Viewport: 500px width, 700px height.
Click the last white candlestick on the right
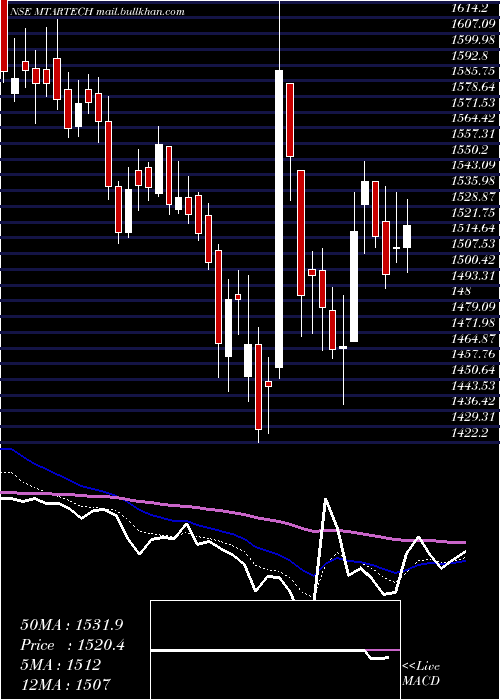click(x=407, y=237)
